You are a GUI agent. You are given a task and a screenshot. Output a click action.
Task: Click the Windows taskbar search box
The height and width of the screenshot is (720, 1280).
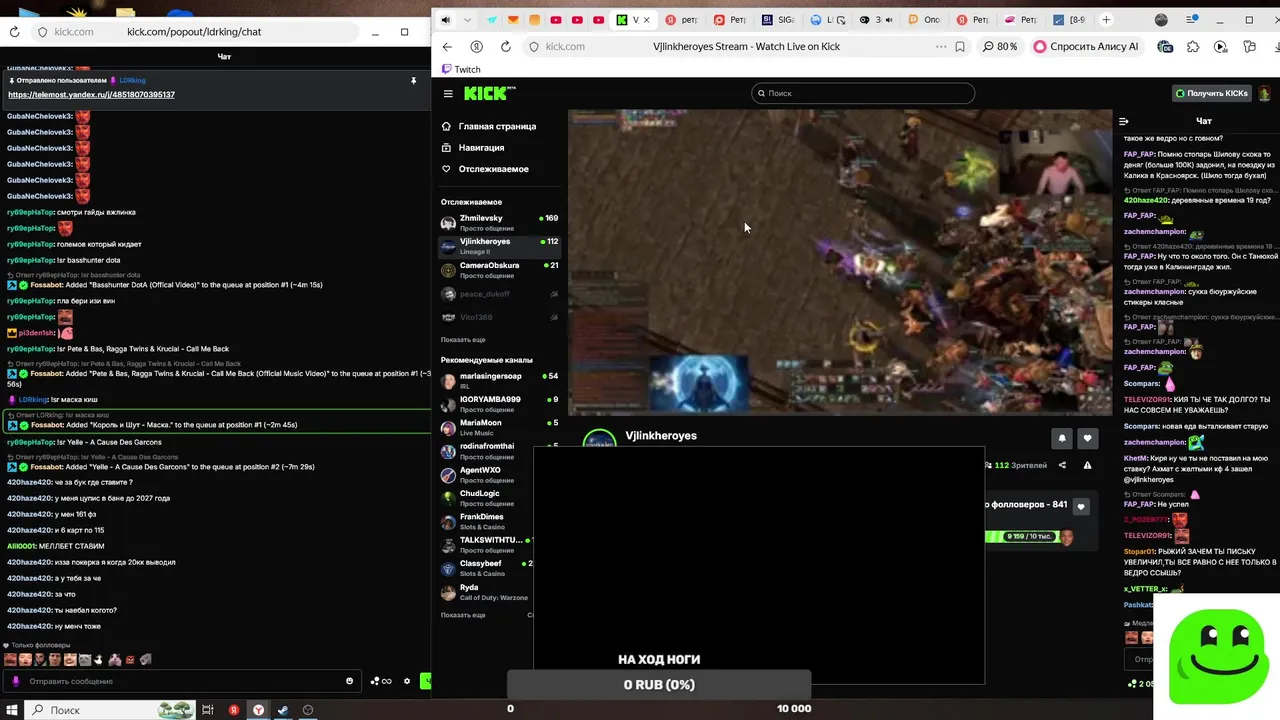pyautogui.click(x=110, y=710)
